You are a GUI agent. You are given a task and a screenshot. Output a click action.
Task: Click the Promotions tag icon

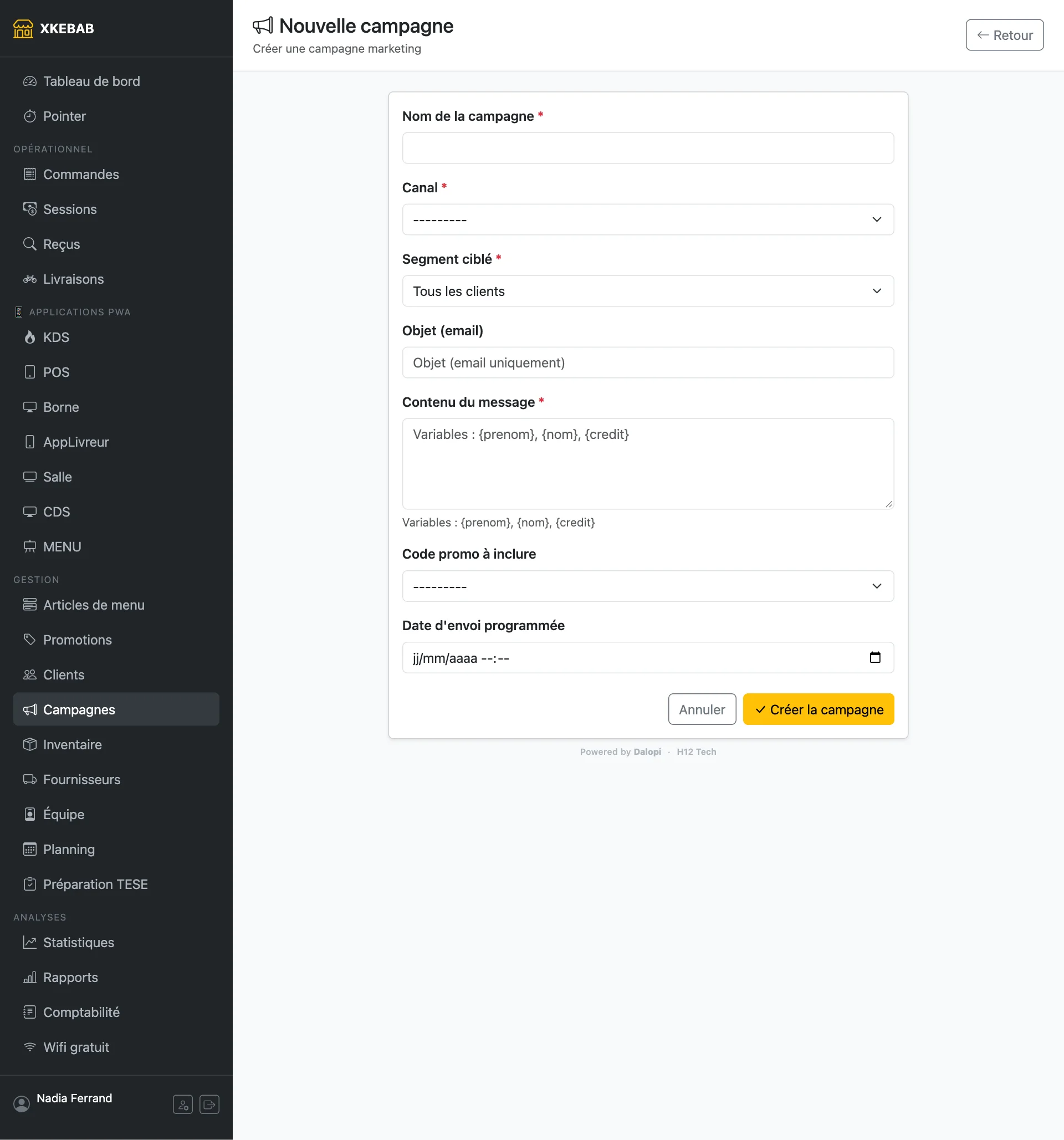tap(30, 640)
